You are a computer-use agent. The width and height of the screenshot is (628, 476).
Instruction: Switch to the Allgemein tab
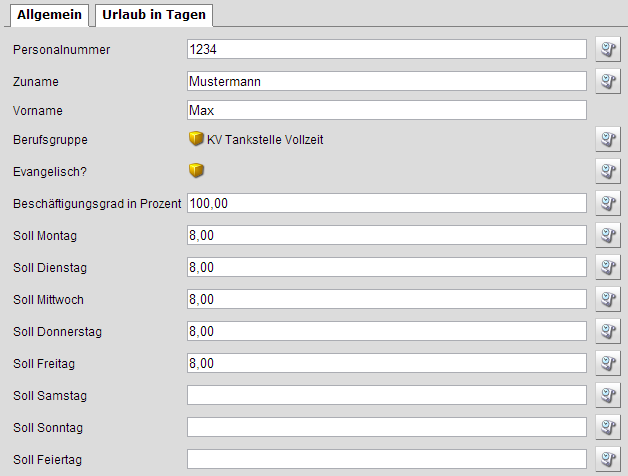(x=49, y=14)
